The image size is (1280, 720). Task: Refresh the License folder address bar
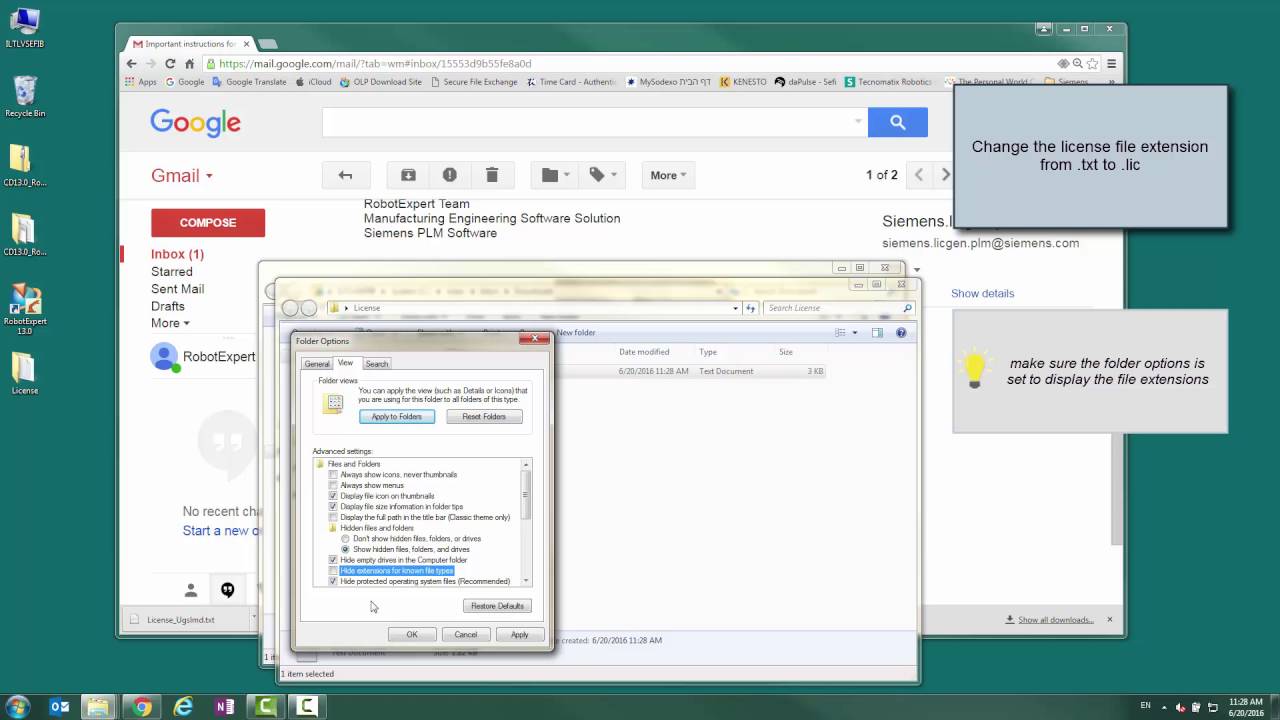(751, 308)
